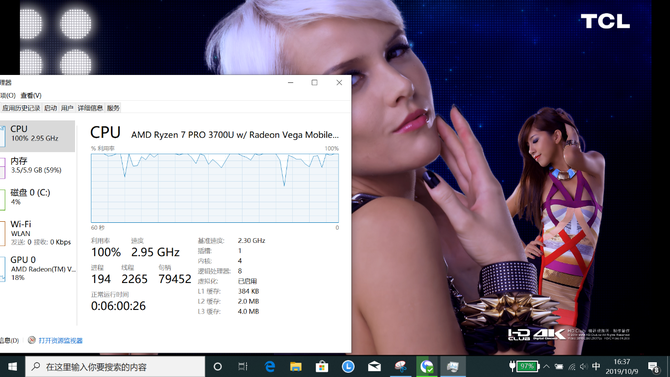670x377 pixels.
Task: Open Microsoft Edge from the taskbar
Action: [x=270, y=366]
